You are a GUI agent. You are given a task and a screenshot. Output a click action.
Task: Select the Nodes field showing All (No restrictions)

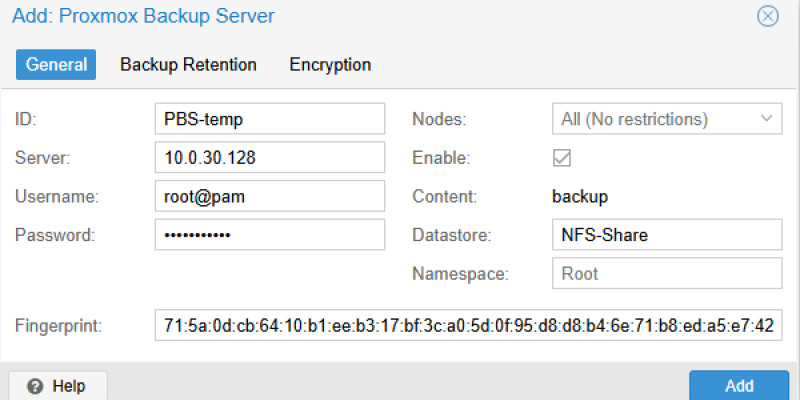tap(667, 119)
